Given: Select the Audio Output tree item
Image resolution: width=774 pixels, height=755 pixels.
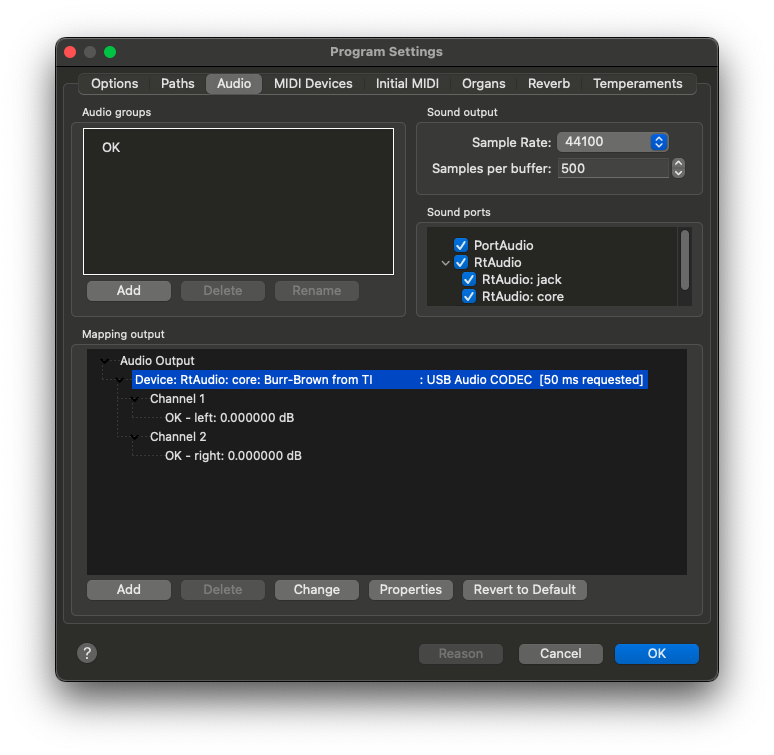Looking at the screenshot, I should tap(157, 361).
